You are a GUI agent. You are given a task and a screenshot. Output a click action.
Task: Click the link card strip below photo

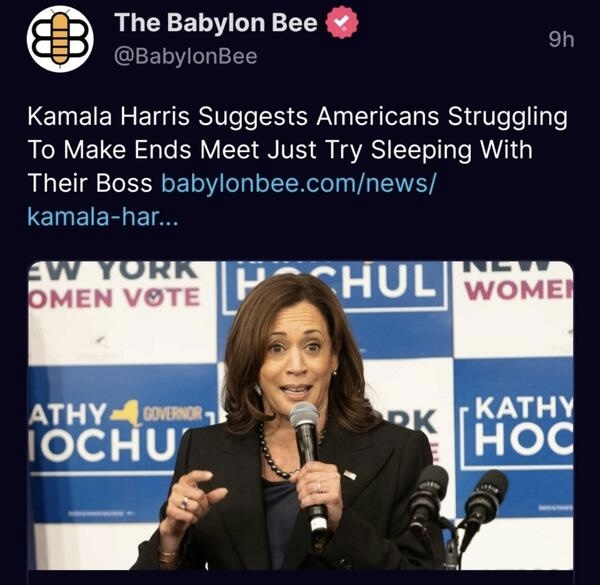301,577
